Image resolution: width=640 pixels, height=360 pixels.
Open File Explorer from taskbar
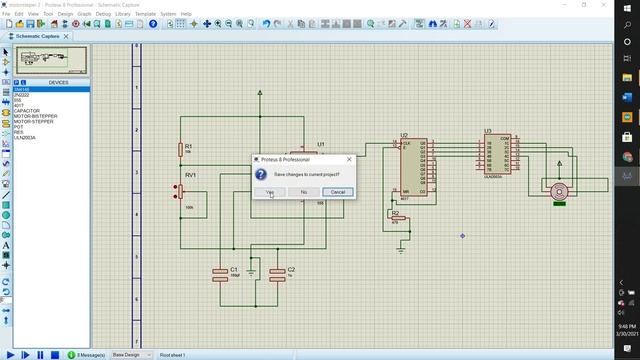(627, 77)
